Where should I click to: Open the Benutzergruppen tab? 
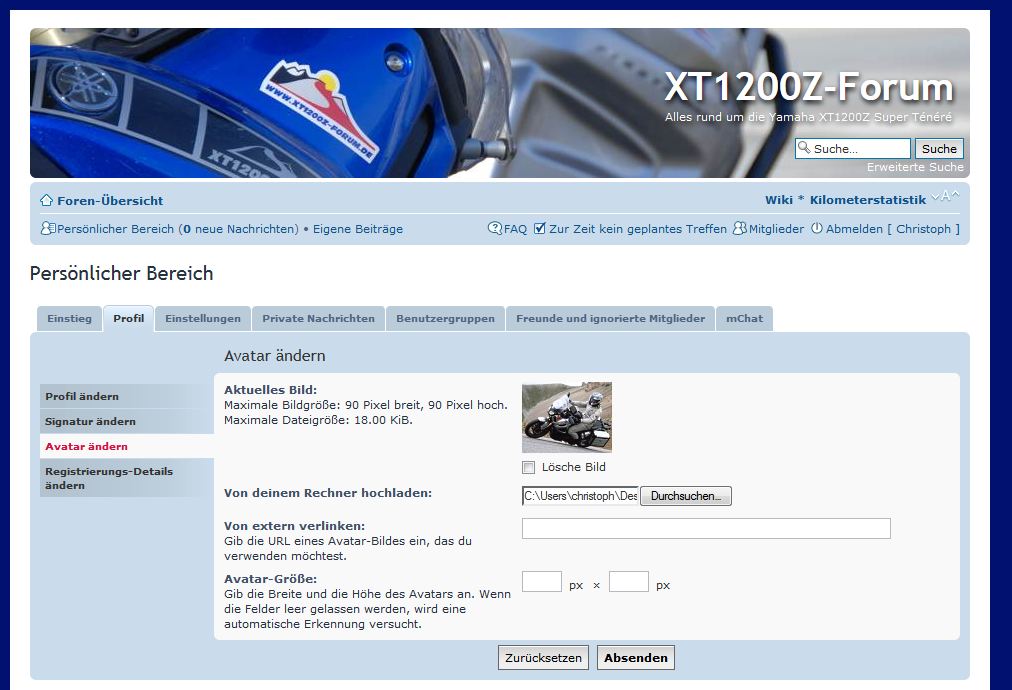pos(445,319)
